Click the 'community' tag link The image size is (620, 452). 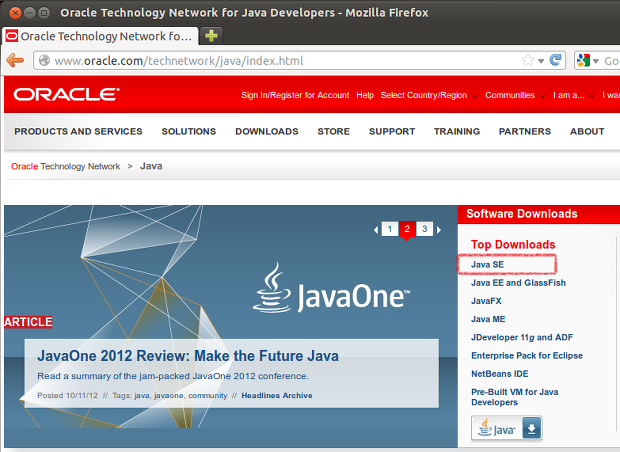[x=208, y=395]
